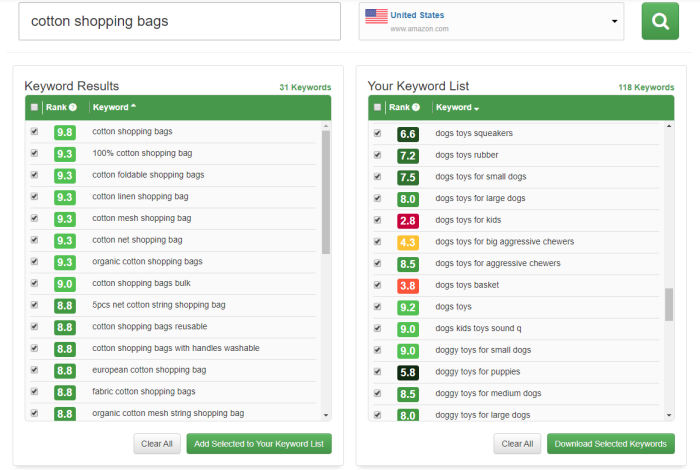Toggle select-all checkbox in Keyword Results header
The height and width of the screenshot is (470, 700).
[34, 107]
